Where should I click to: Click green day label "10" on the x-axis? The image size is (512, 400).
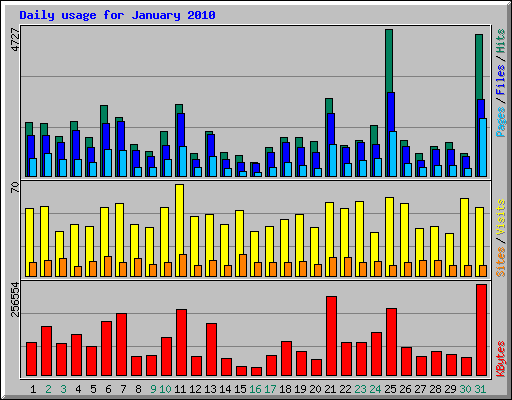[165, 389]
